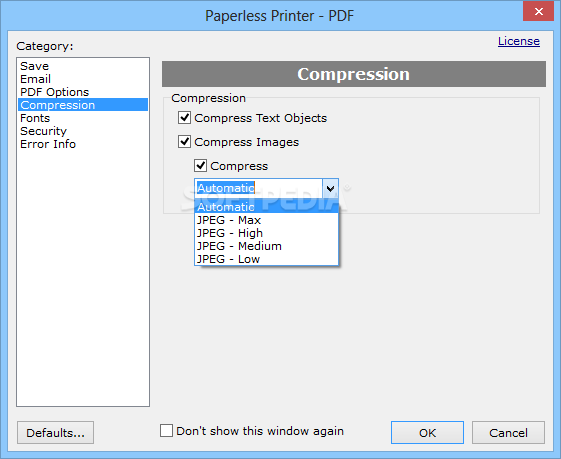
Task: Go to the Fonts category
Action: pyautogui.click(x=35, y=118)
